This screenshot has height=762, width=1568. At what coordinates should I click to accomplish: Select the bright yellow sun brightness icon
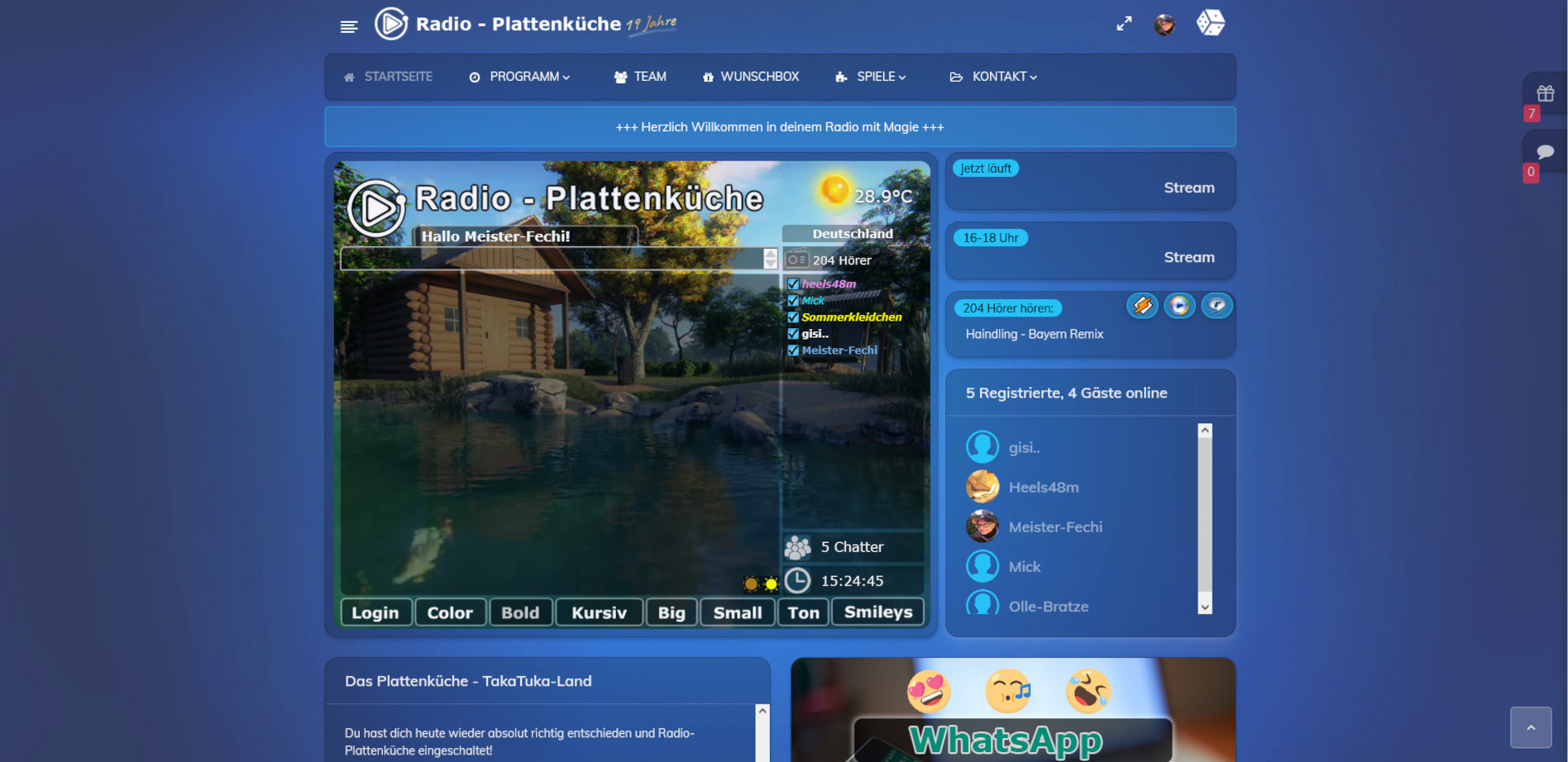(771, 584)
